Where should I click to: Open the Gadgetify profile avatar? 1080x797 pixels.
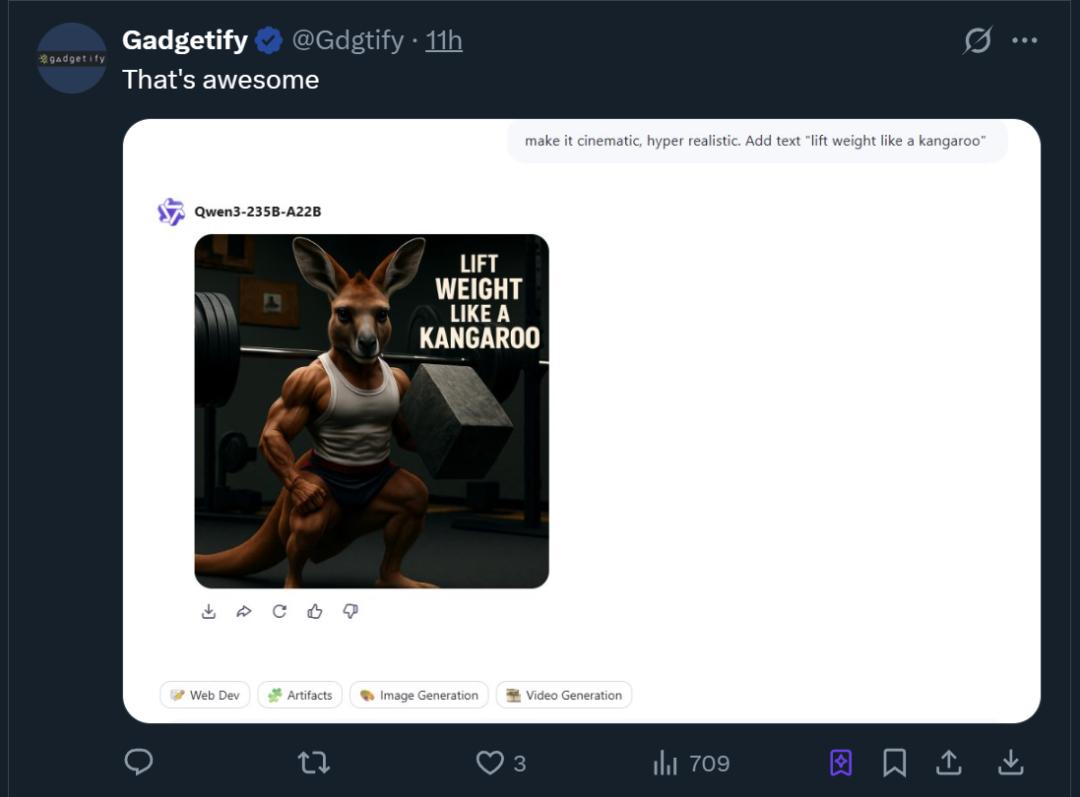(x=71, y=58)
